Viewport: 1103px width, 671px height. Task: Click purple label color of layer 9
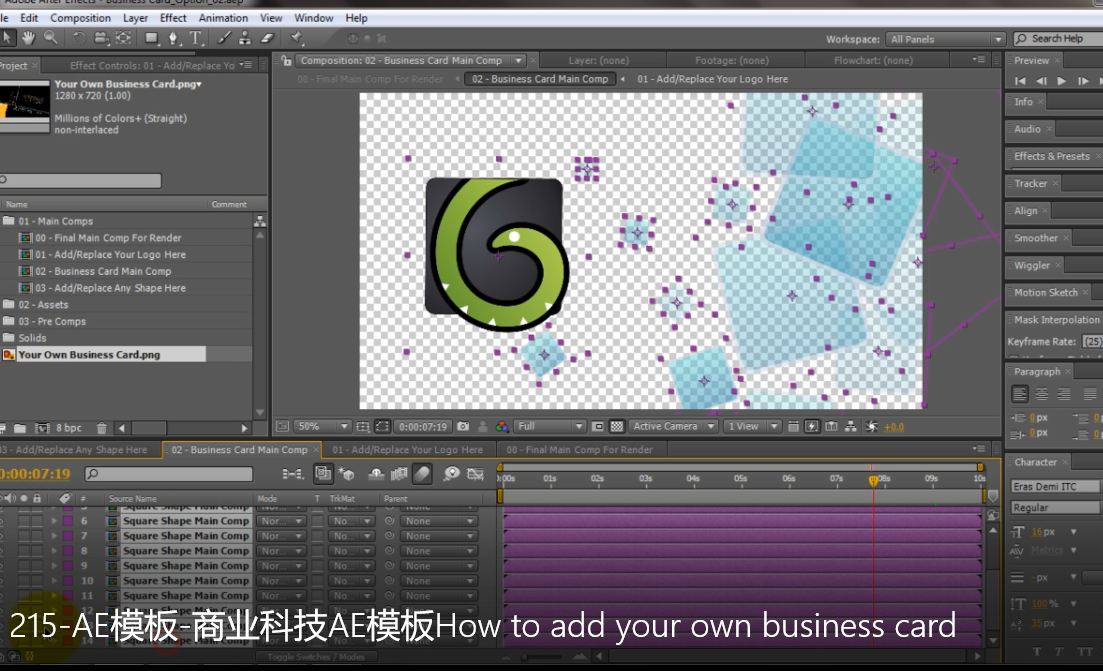click(x=68, y=565)
